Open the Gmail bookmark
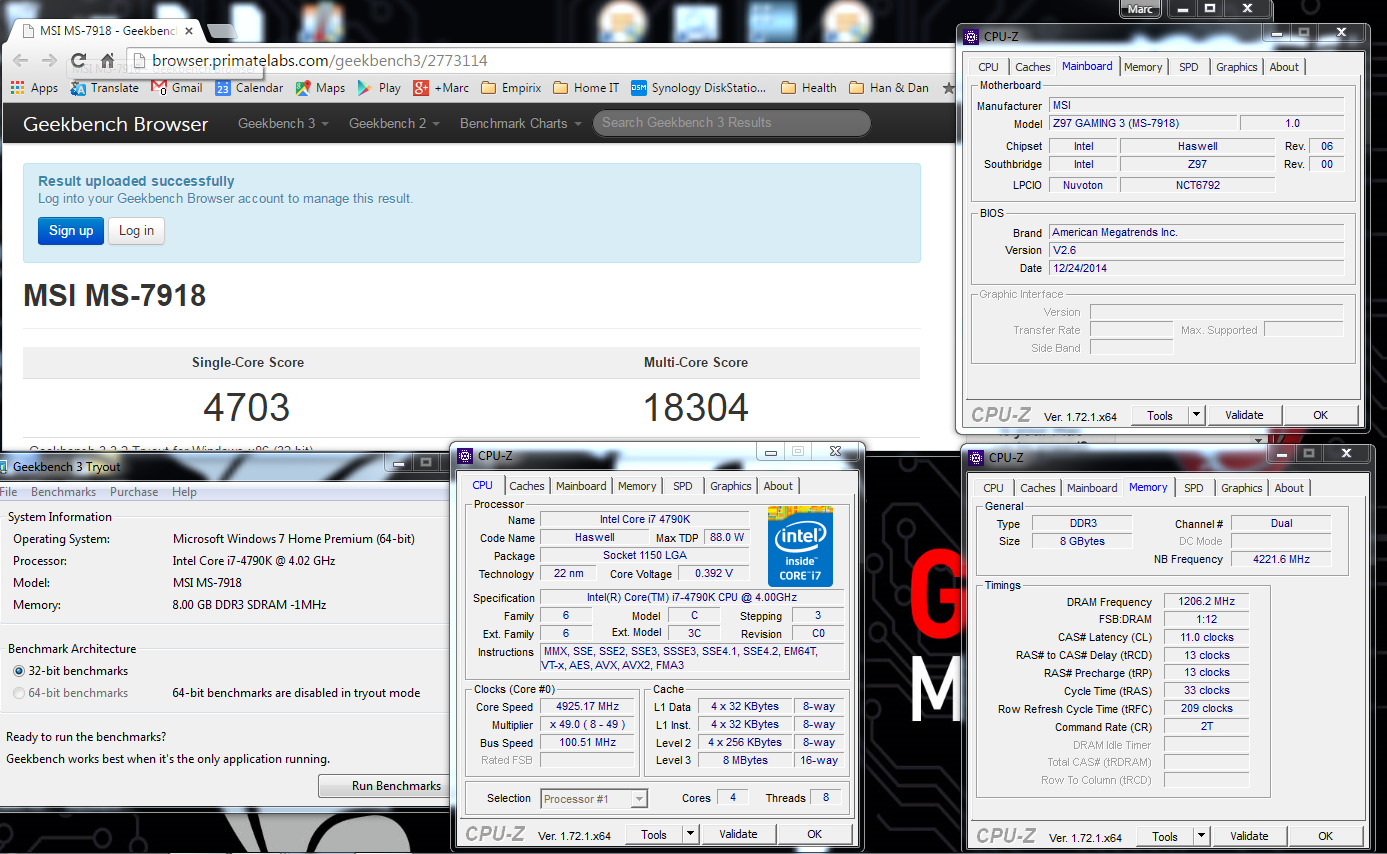 coord(177,88)
